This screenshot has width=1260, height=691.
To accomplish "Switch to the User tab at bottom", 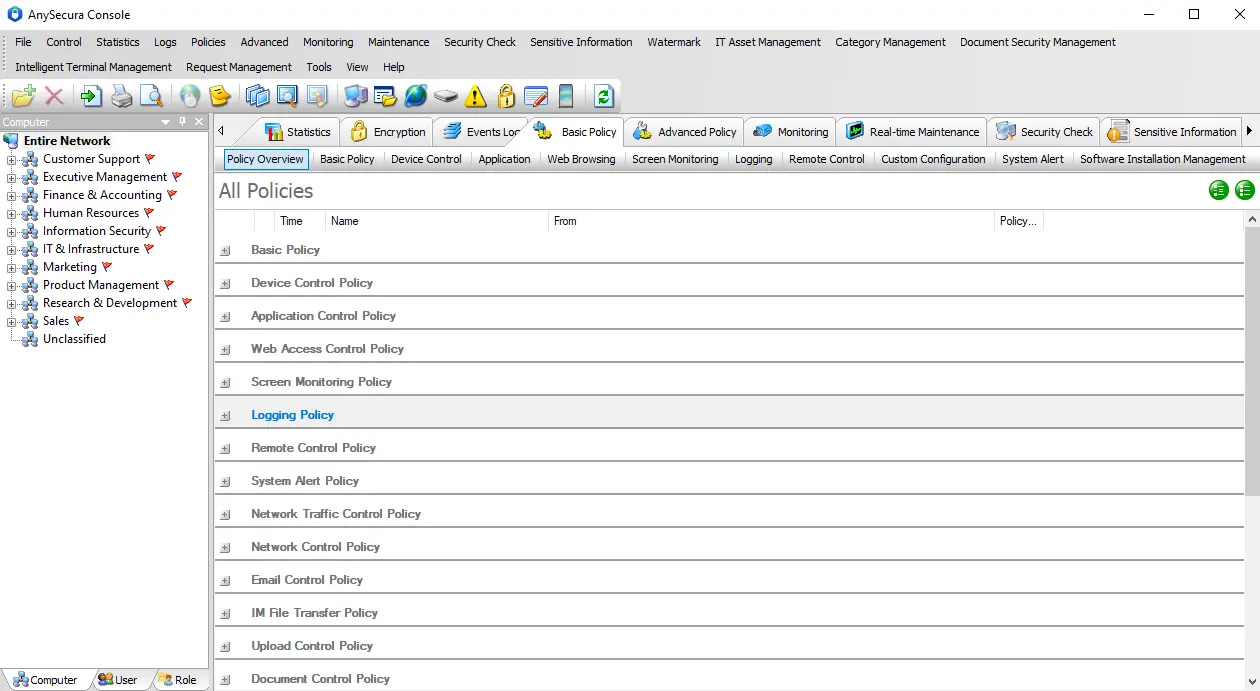I will (x=118, y=680).
